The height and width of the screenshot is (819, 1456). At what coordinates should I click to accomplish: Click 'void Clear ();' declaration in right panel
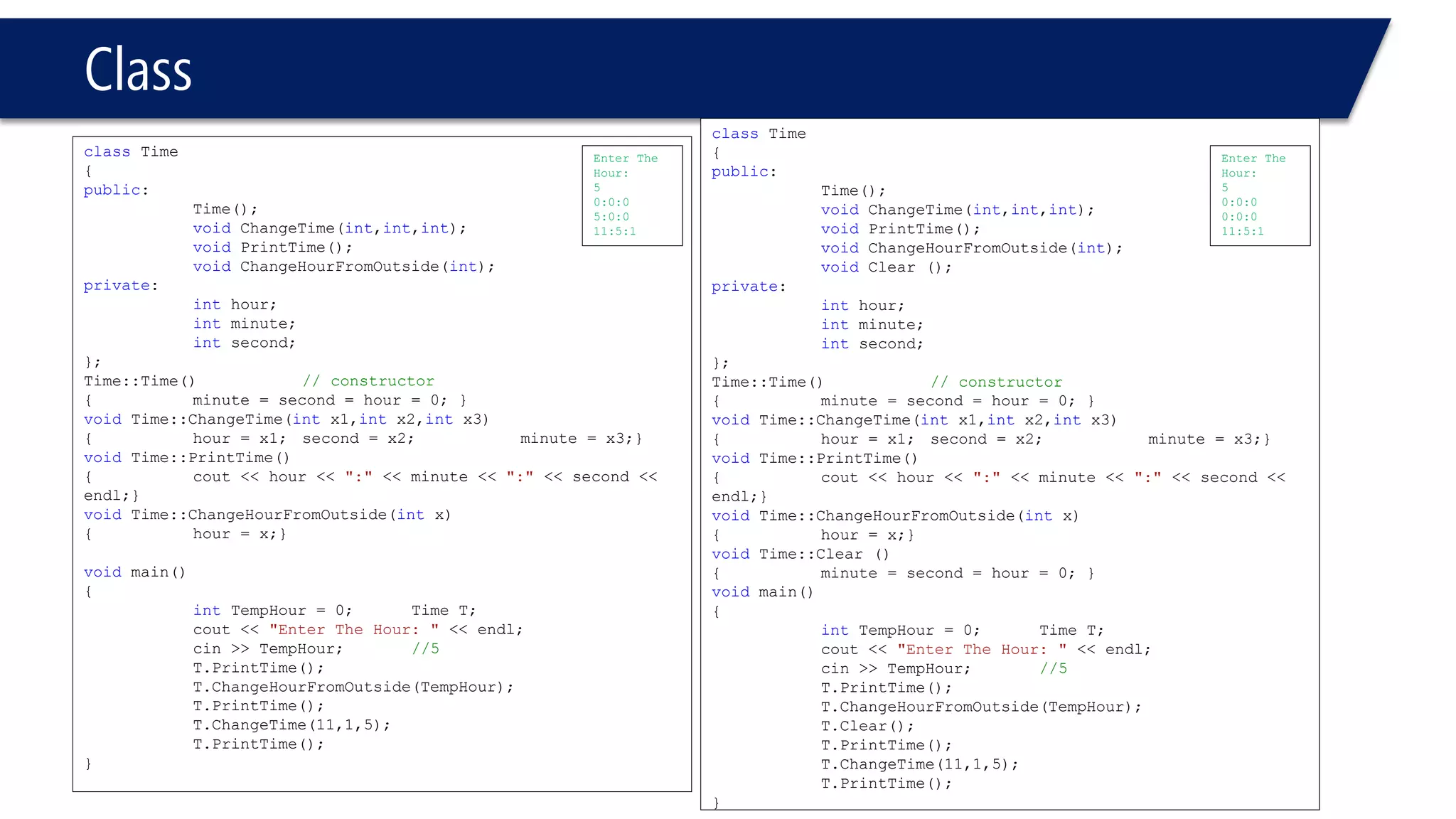coord(885,267)
